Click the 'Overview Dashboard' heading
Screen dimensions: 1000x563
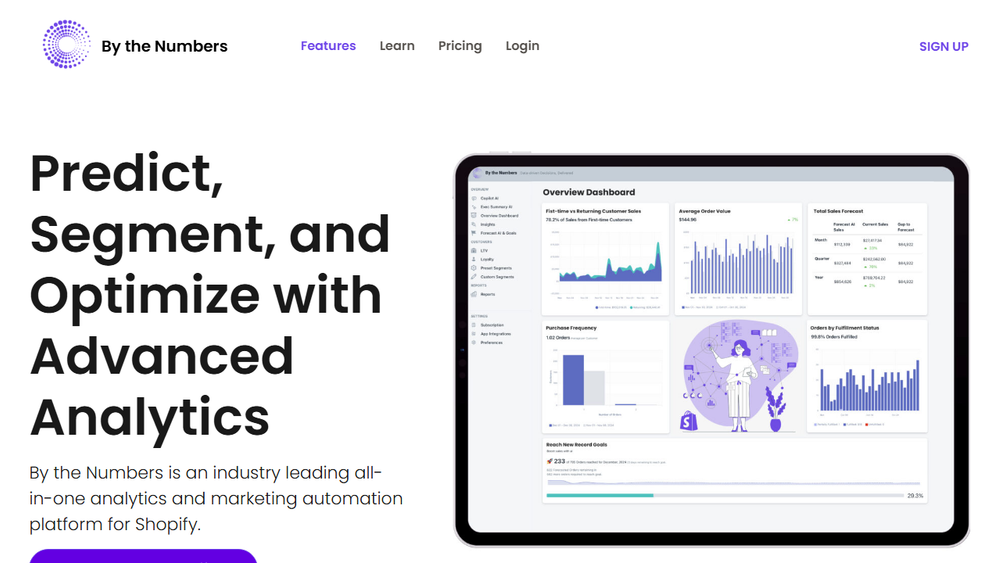click(x=589, y=192)
